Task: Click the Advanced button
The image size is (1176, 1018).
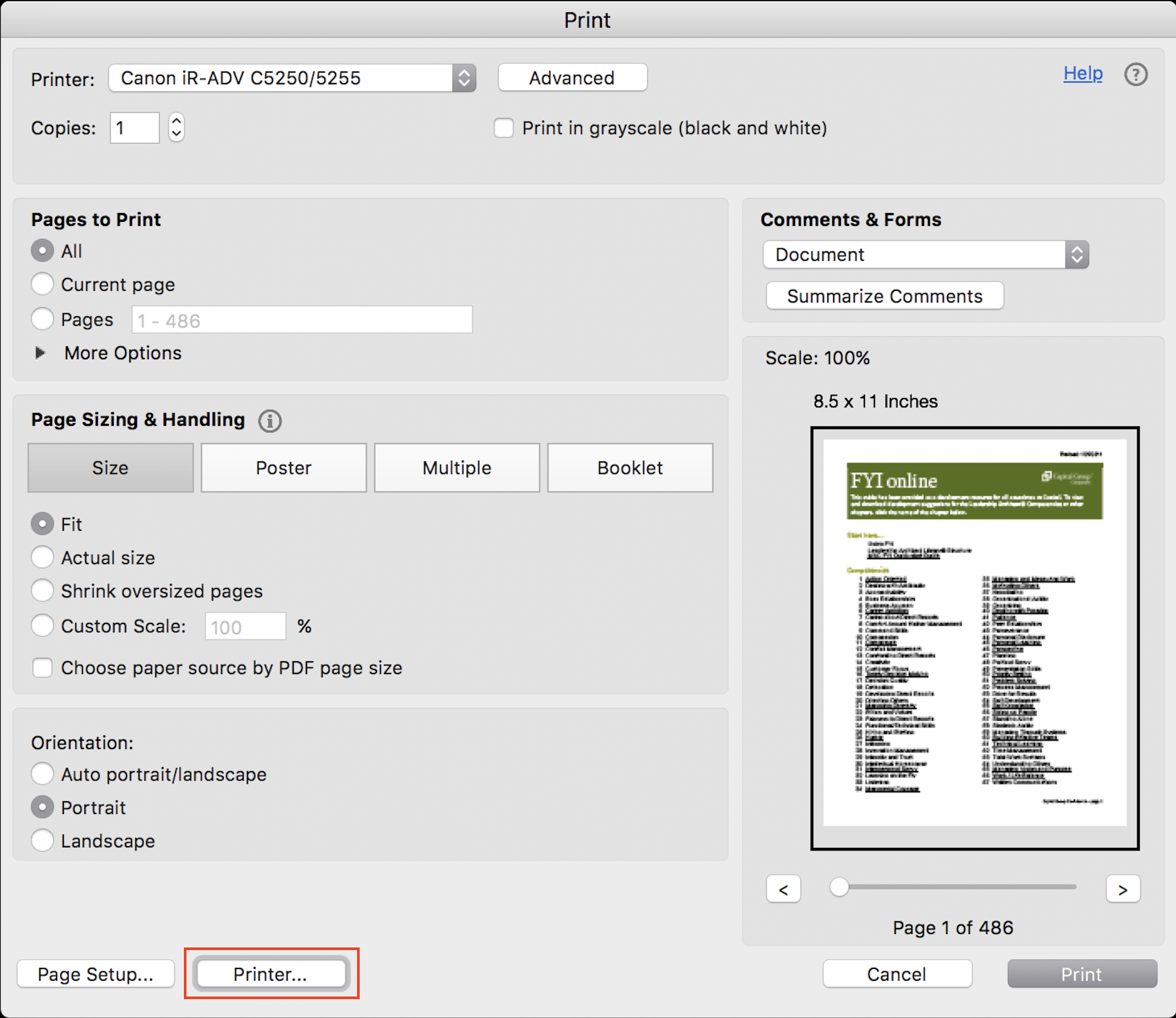Action: 572,77
